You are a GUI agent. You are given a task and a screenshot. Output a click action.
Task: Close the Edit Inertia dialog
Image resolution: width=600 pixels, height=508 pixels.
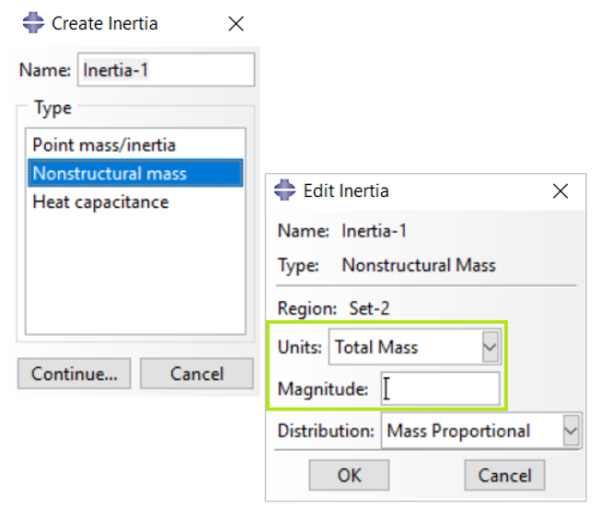[x=560, y=191]
